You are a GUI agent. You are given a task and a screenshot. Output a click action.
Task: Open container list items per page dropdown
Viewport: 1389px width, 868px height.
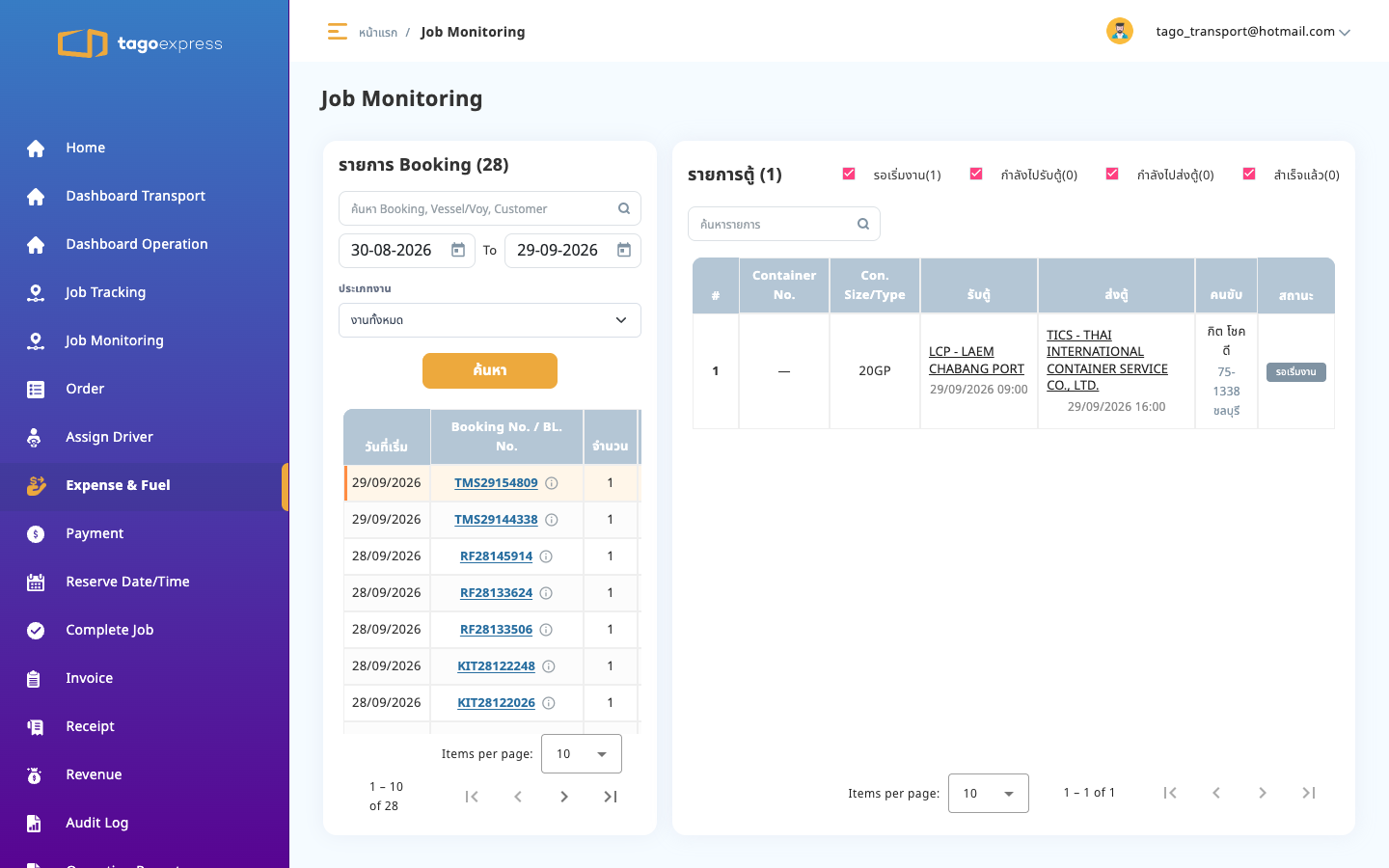click(989, 794)
